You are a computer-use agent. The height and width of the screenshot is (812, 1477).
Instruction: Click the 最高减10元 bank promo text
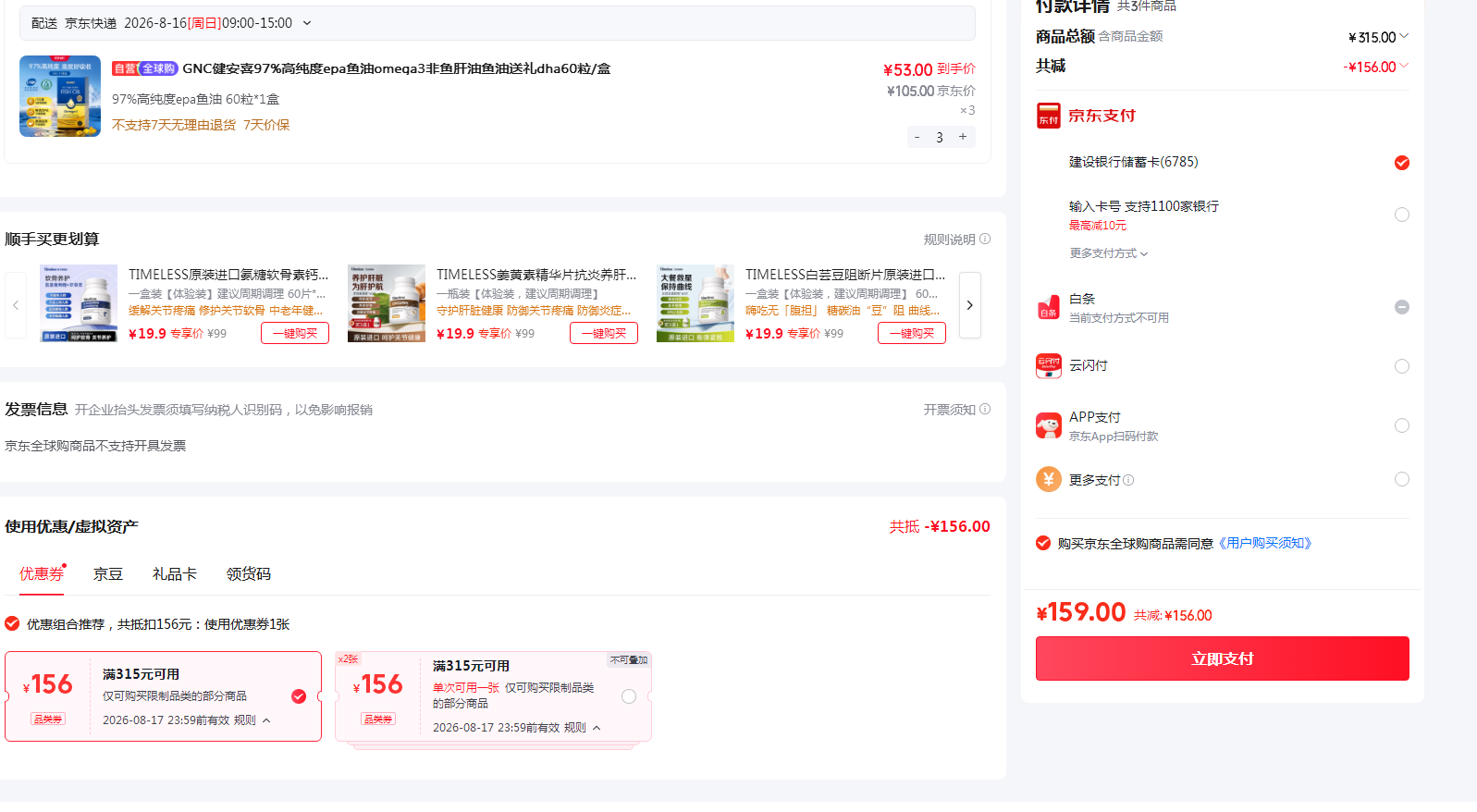click(1098, 226)
